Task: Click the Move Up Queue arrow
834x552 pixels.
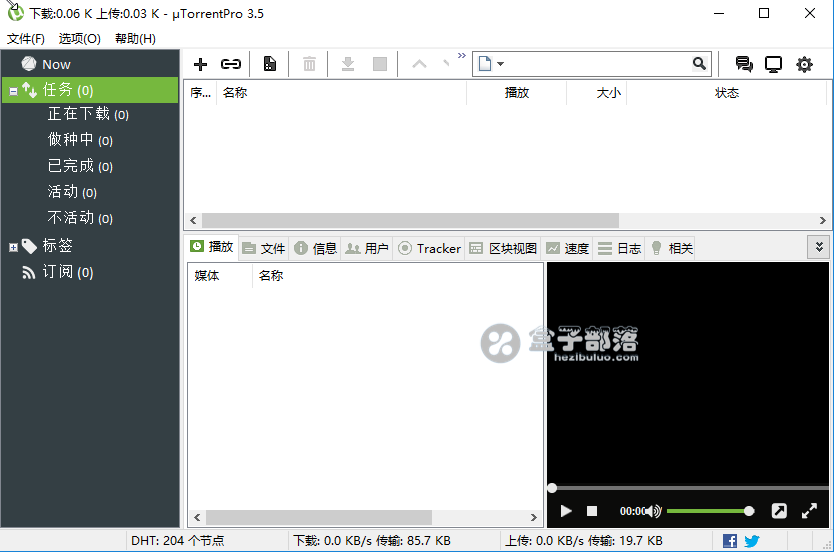Action: pos(420,64)
